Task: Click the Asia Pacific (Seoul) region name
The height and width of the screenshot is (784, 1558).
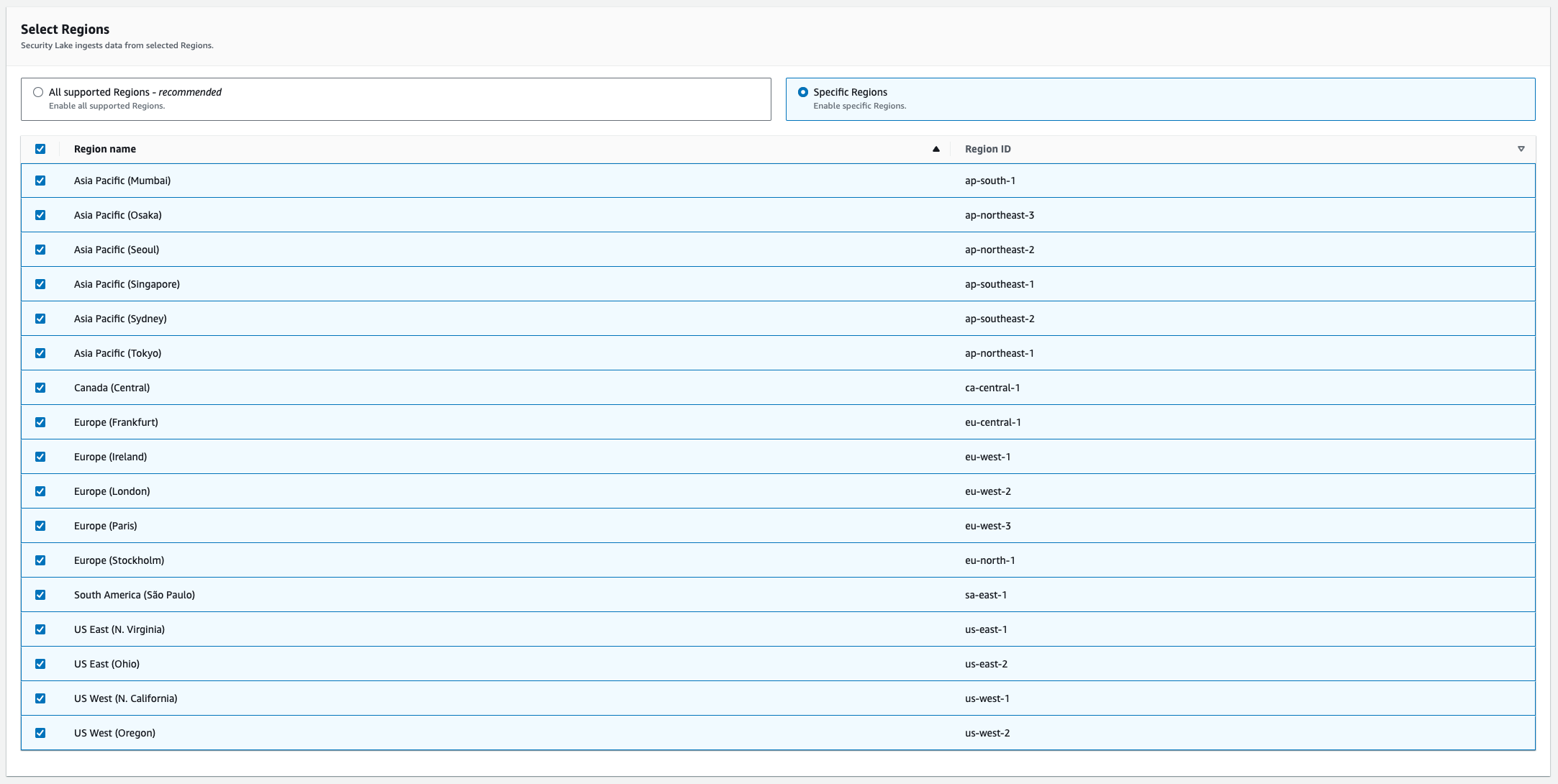Action: (x=117, y=250)
